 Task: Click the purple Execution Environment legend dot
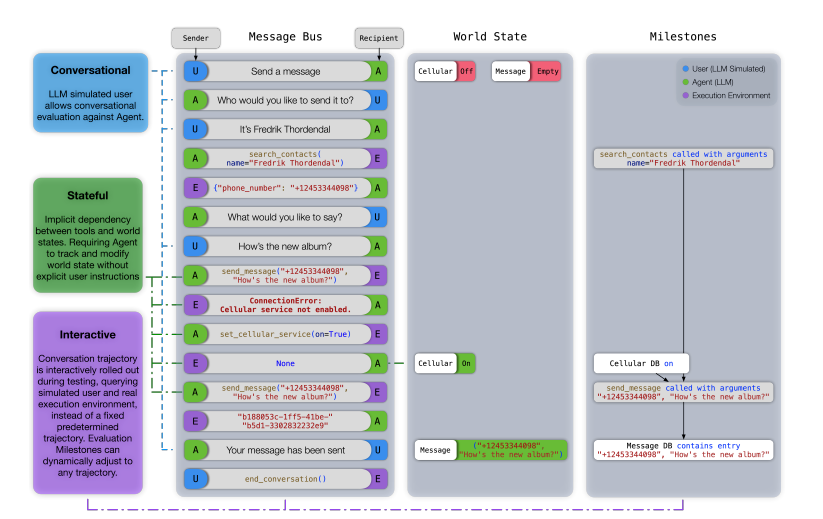pyautogui.click(x=683, y=96)
